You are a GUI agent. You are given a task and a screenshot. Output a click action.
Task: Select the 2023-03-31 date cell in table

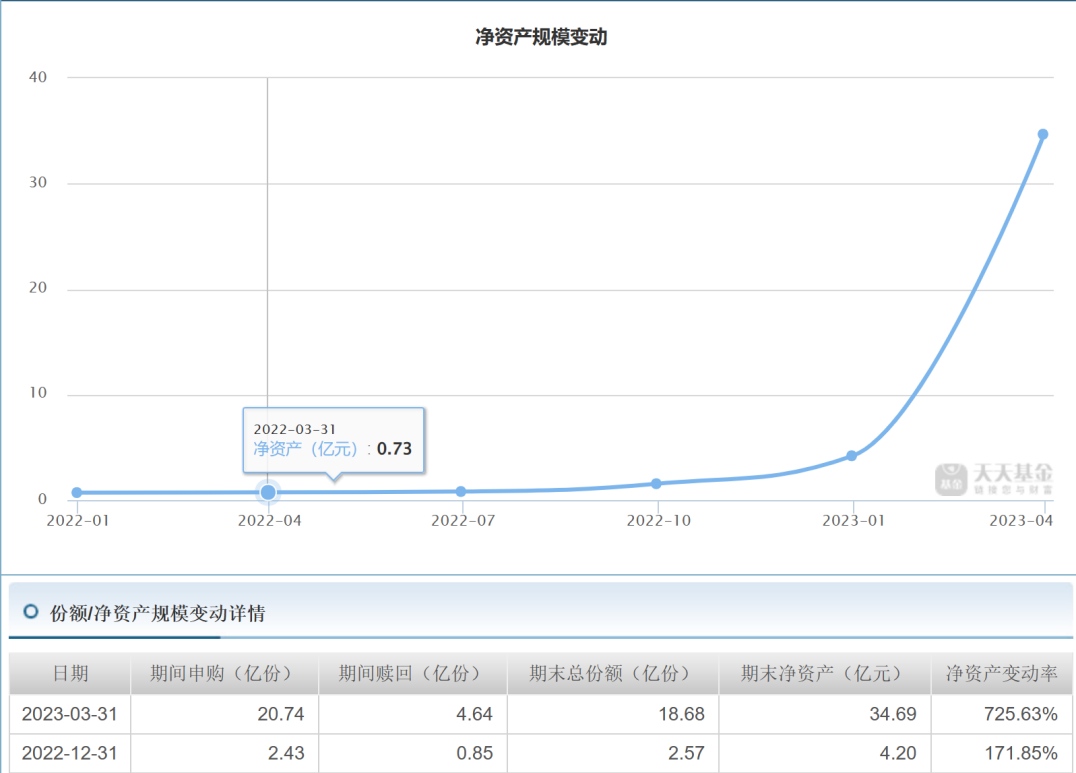point(70,714)
